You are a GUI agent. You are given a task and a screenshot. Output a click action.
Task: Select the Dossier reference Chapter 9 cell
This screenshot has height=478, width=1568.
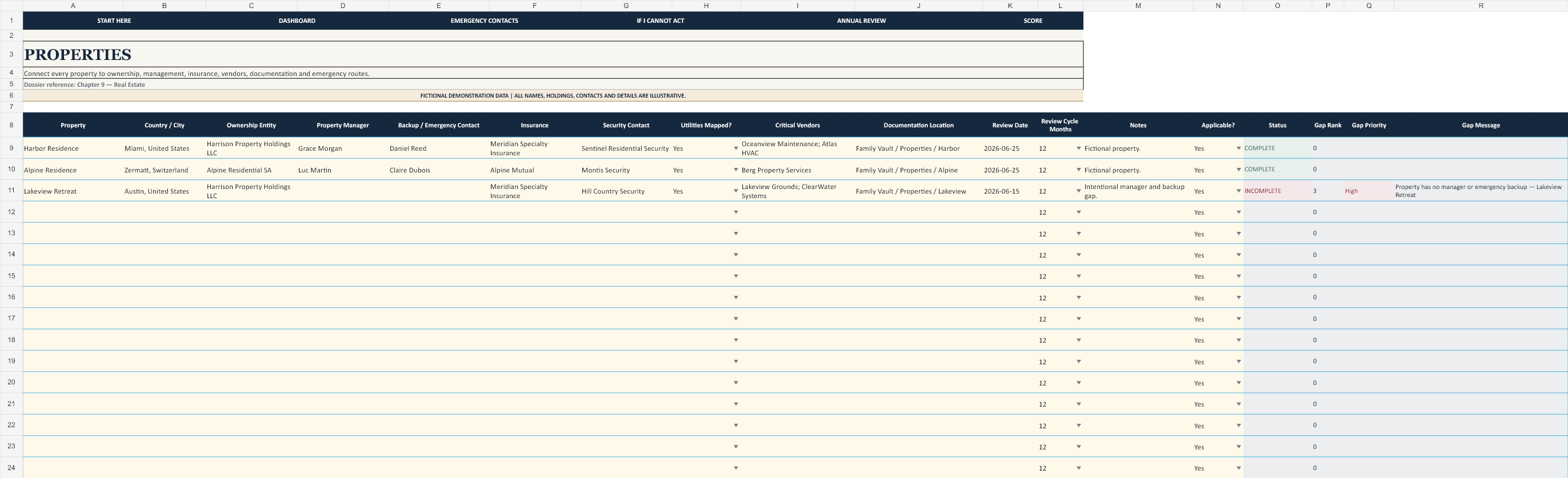pos(553,85)
